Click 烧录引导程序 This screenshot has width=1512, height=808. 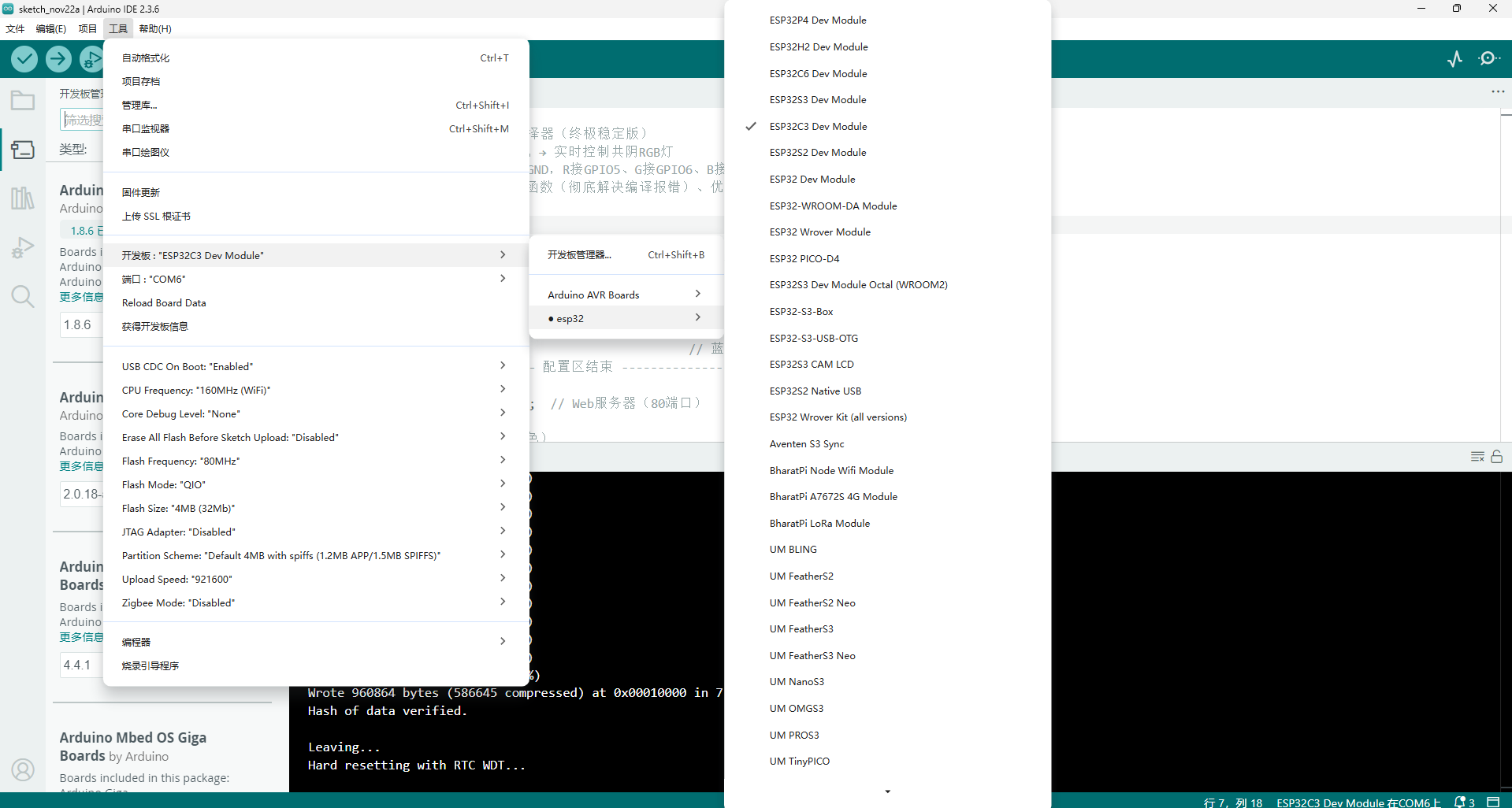[316, 665]
